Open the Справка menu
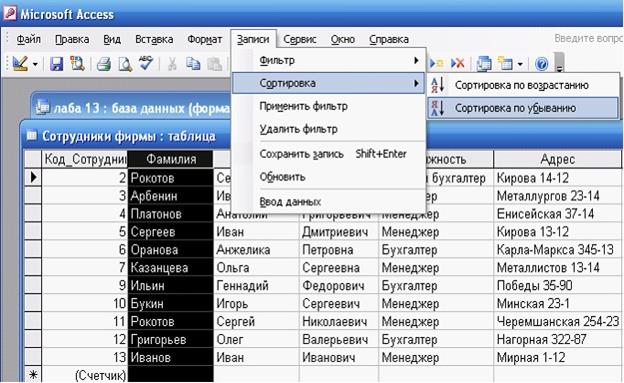This screenshot has width=624, height=383. tap(389, 39)
